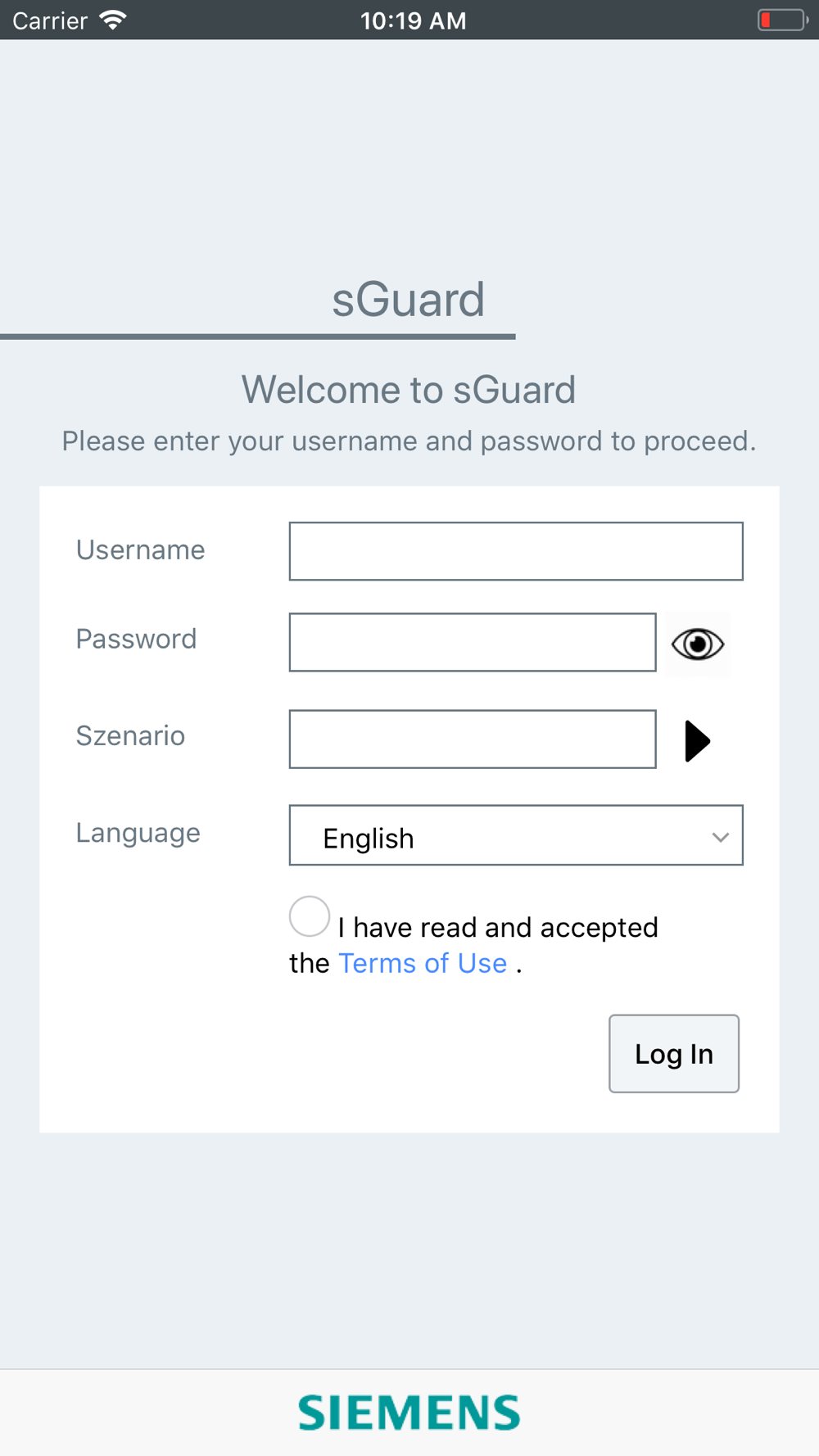819x1456 pixels.
Task: Click the Siemens logo at bottom
Action: pos(409,1413)
